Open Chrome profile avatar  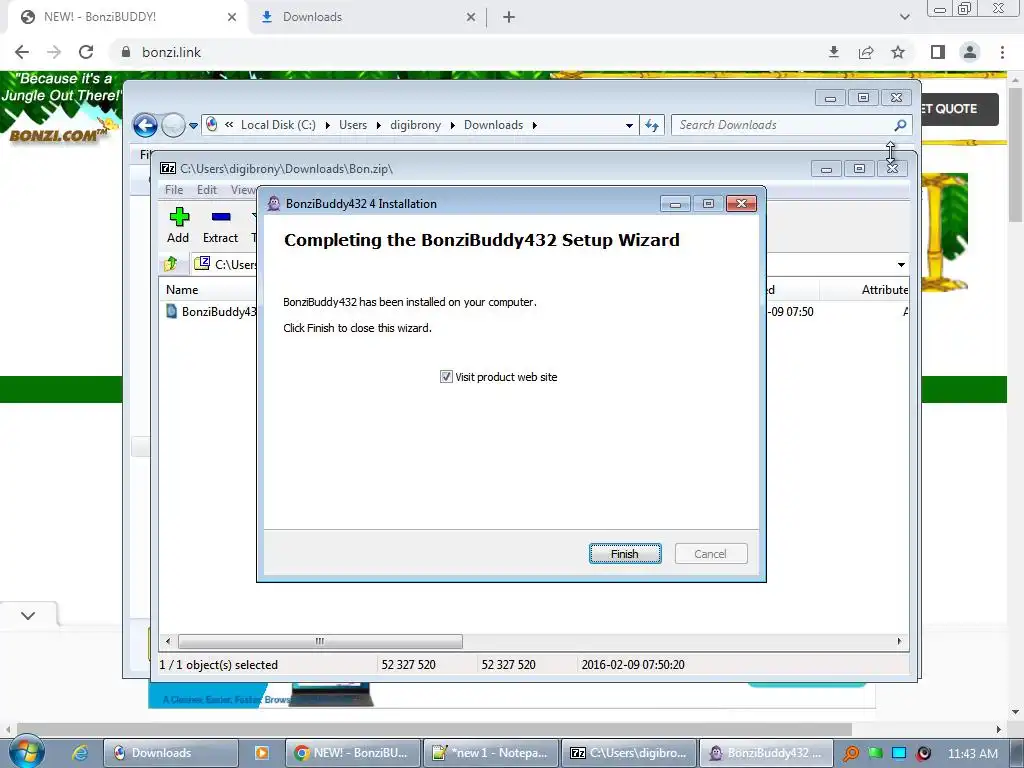[970, 52]
